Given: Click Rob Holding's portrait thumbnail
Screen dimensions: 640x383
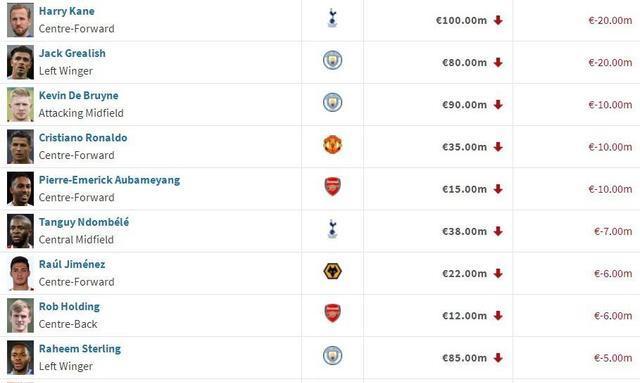Looking at the screenshot, I should (x=20, y=316).
